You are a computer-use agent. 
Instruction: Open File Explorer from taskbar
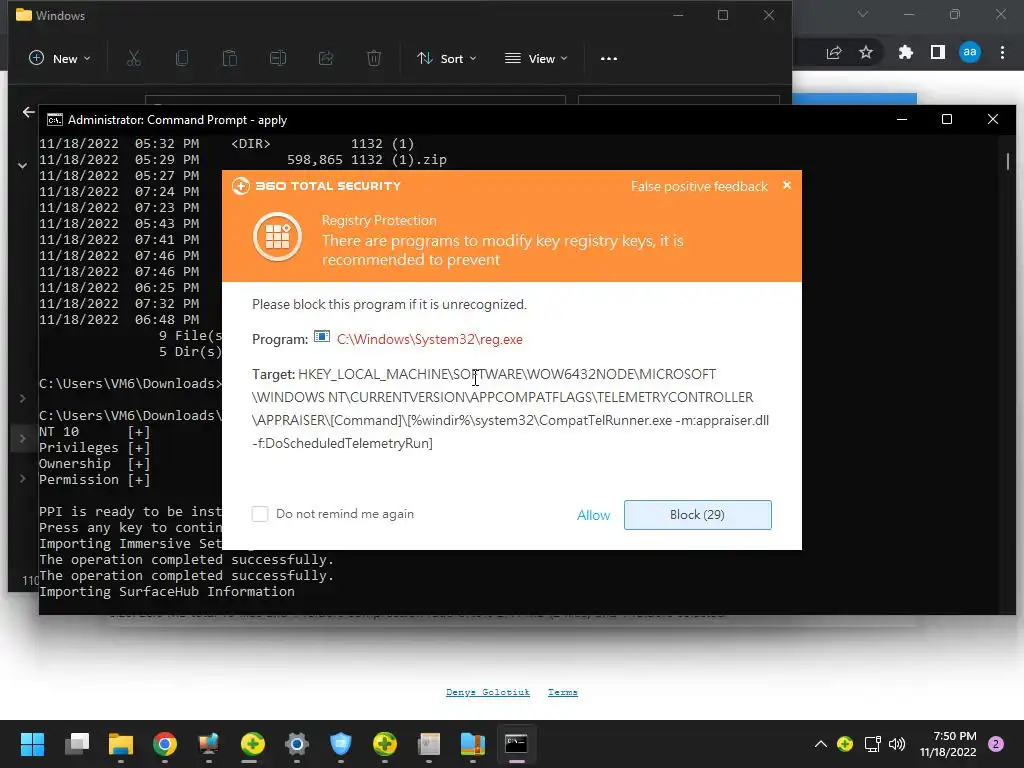121,744
